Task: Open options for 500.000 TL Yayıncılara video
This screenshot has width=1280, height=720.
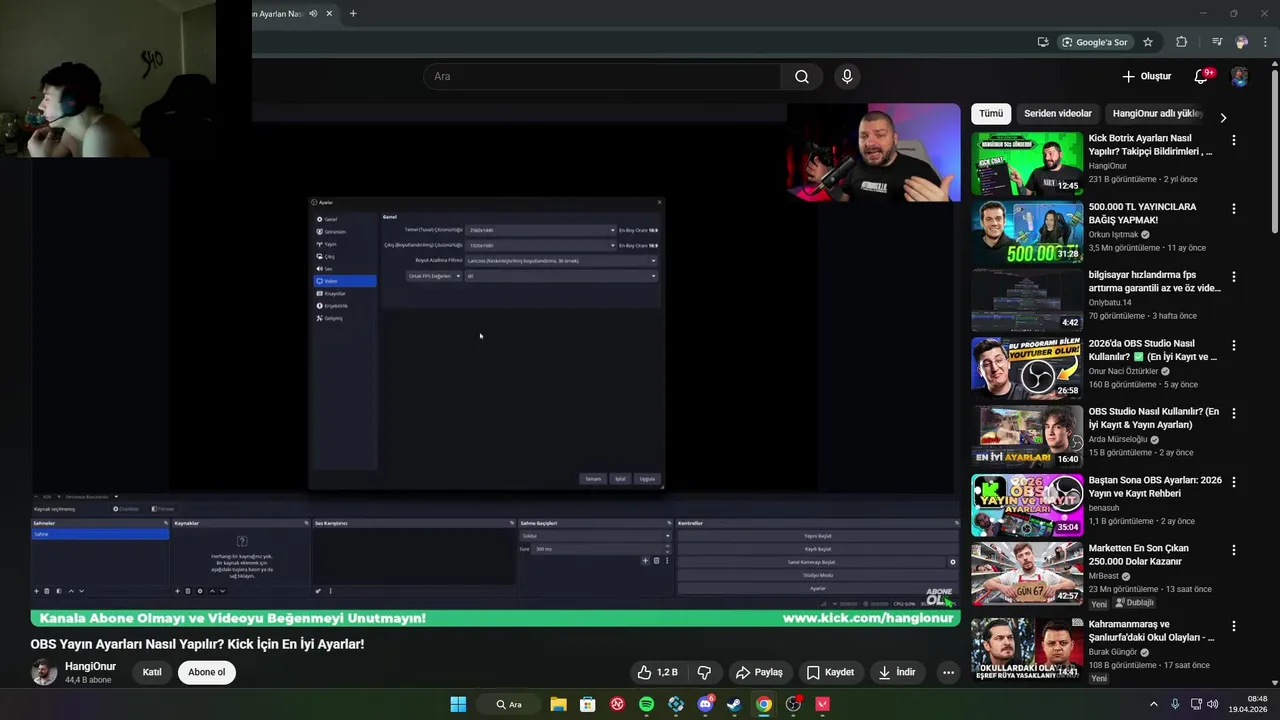Action: pyautogui.click(x=1234, y=209)
